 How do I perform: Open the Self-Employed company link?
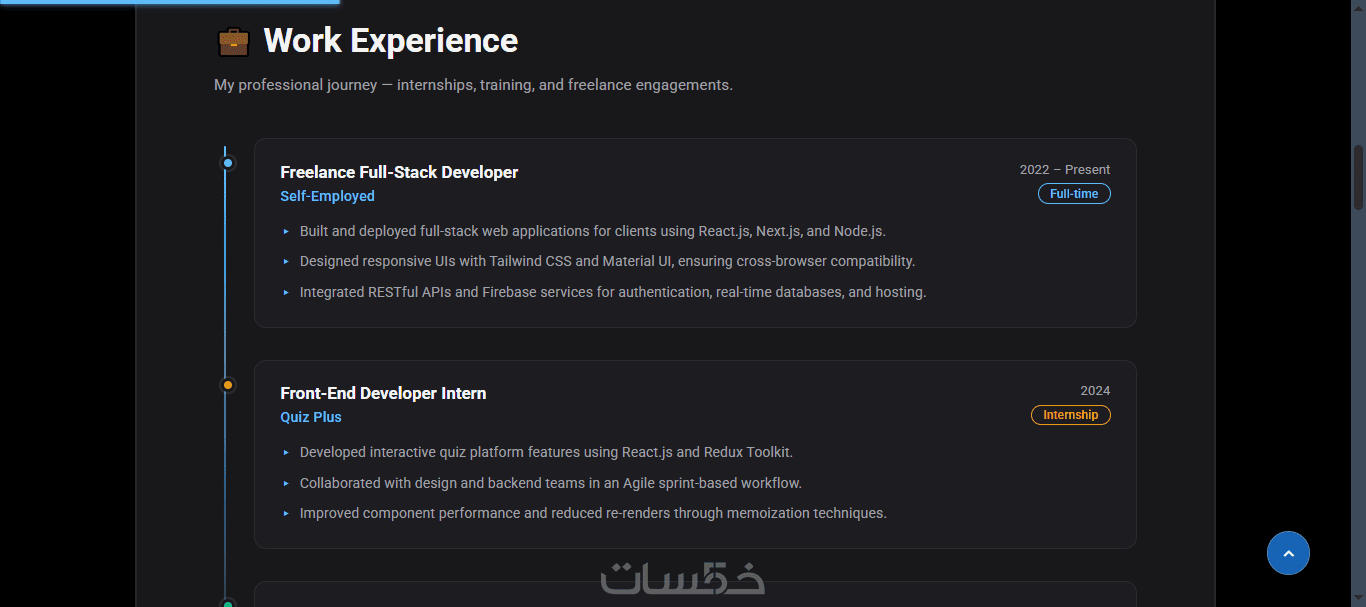pos(327,196)
